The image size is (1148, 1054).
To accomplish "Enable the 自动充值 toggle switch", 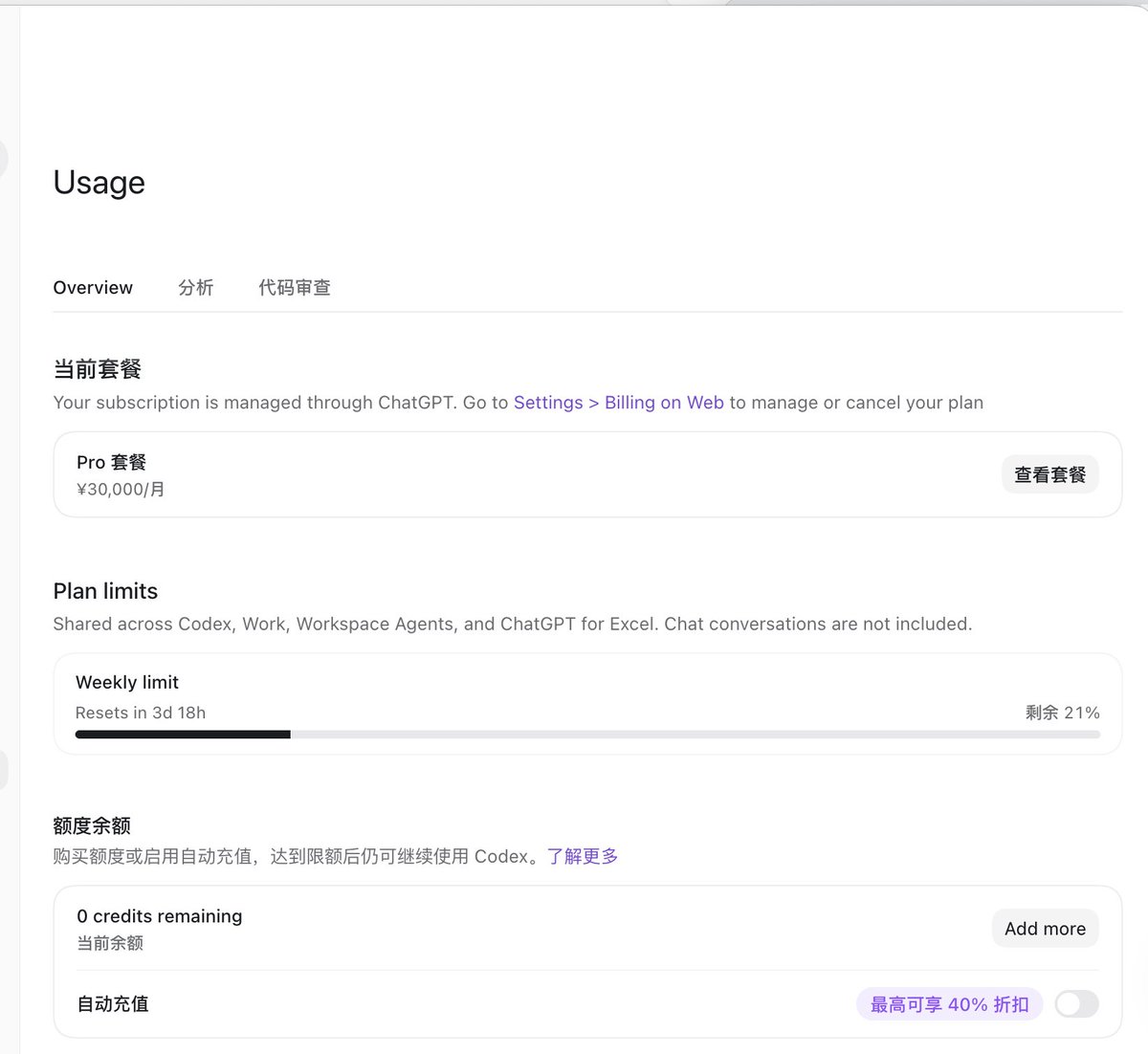I will point(1076,1004).
